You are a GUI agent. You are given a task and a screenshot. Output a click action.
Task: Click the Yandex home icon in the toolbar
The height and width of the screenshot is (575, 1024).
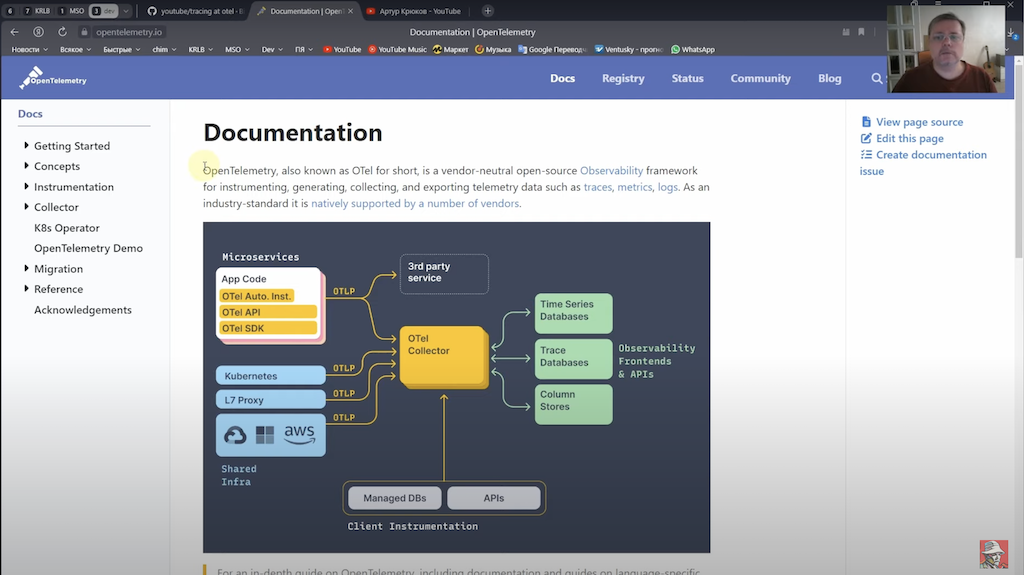pos(39,31)
